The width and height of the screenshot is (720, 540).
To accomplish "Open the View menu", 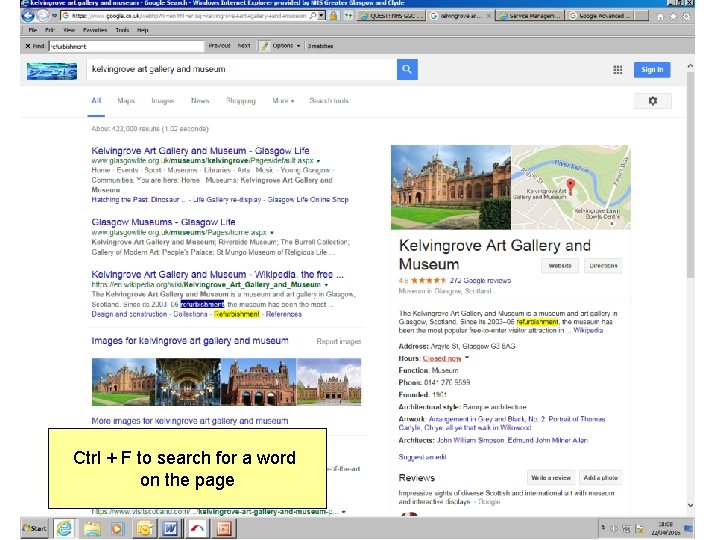I will [x=69, y=30].
